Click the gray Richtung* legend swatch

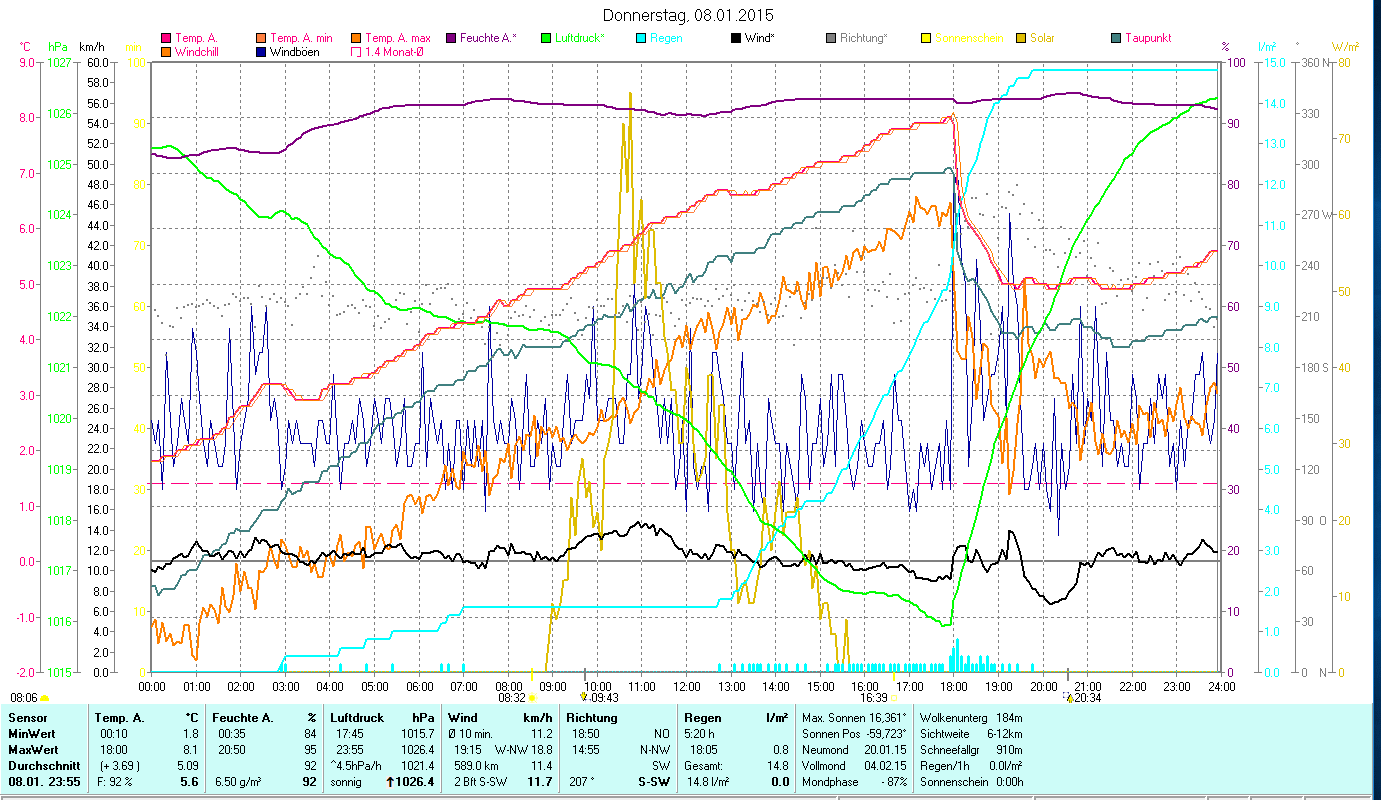click(x=830, y=38)
